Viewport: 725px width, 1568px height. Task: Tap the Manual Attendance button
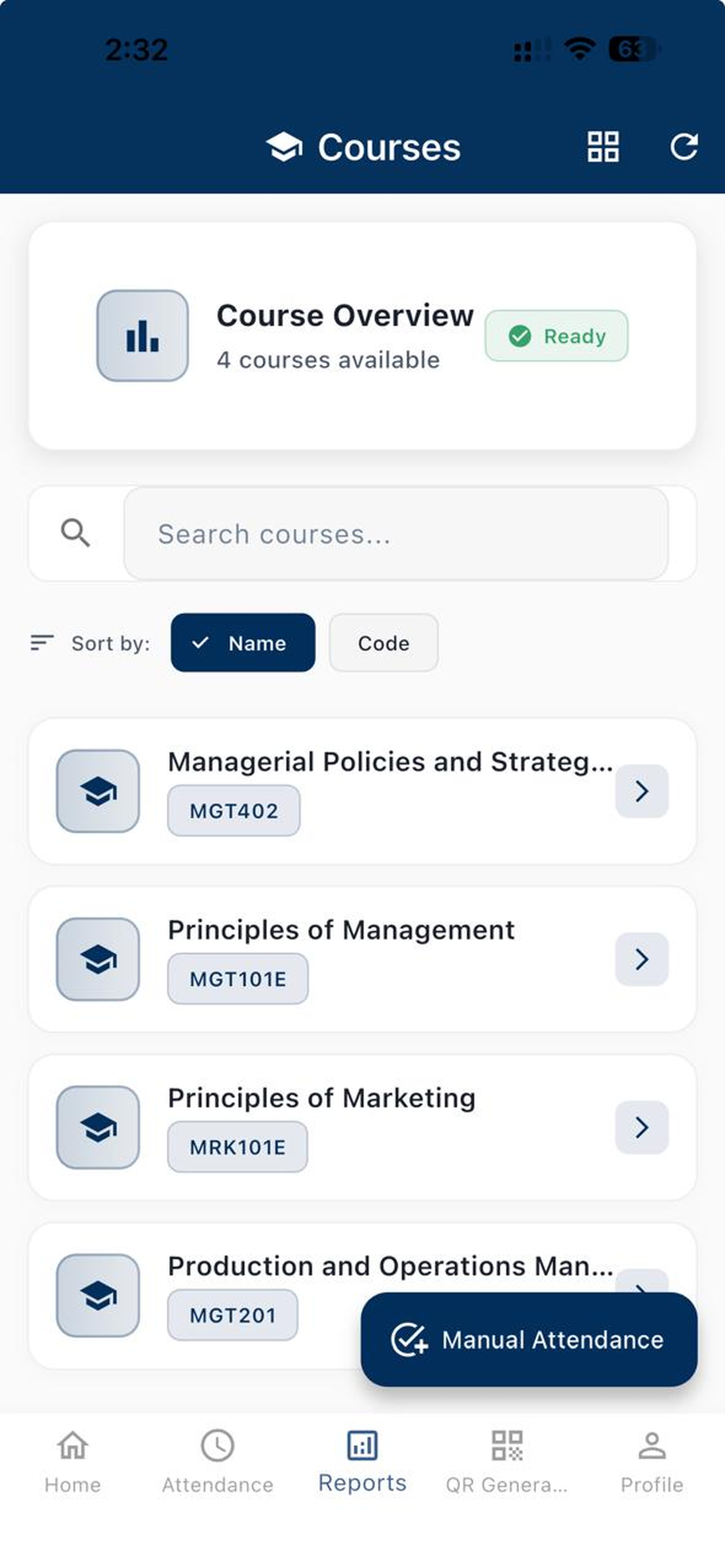[529, 1340]
